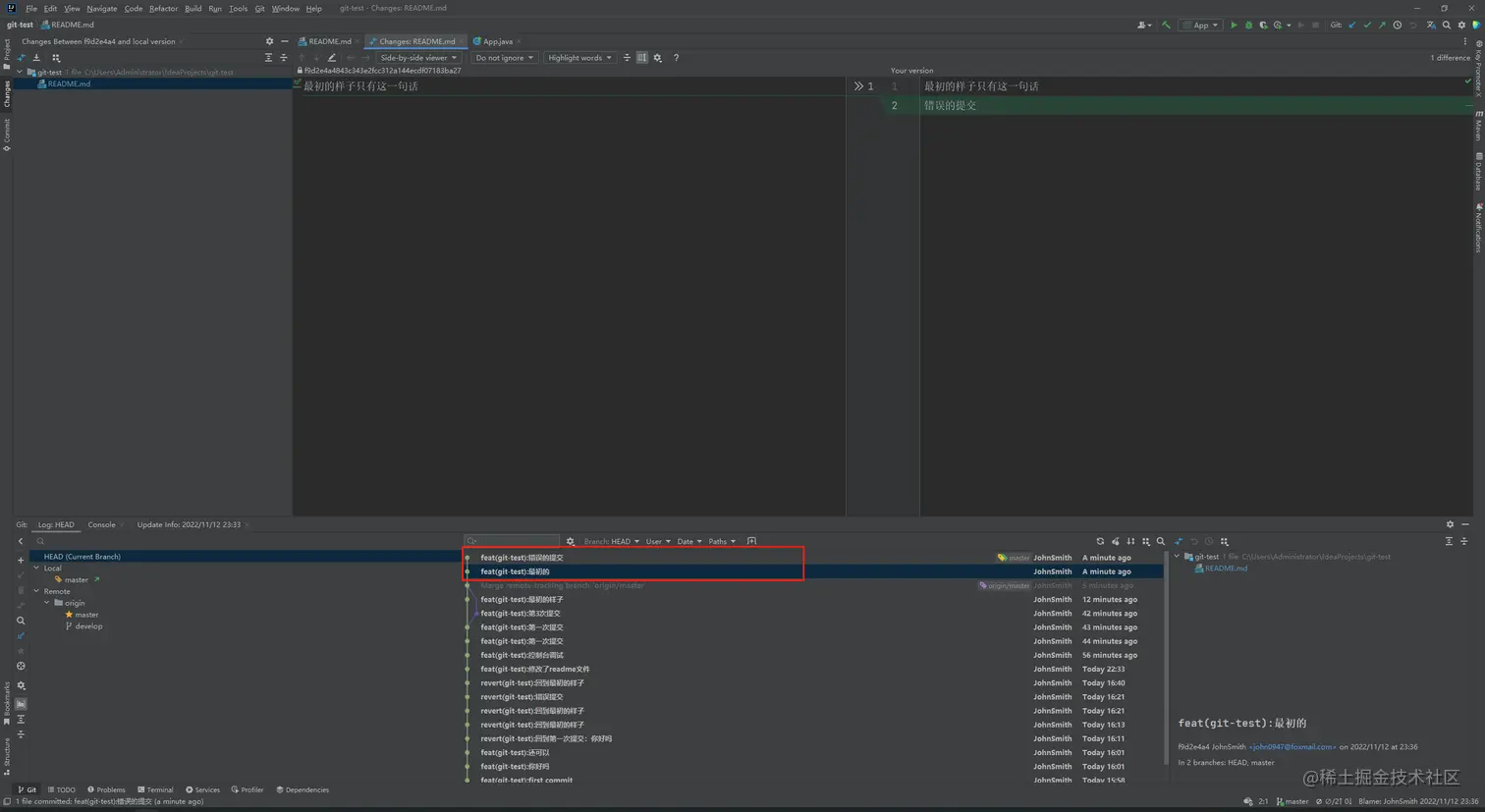Open the Git tool window options gear
Screen dimensions: 1485x812
[x=1450, y=524]
